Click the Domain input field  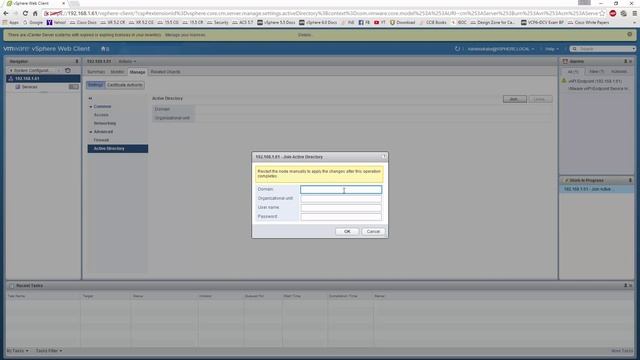click(341, 189)
